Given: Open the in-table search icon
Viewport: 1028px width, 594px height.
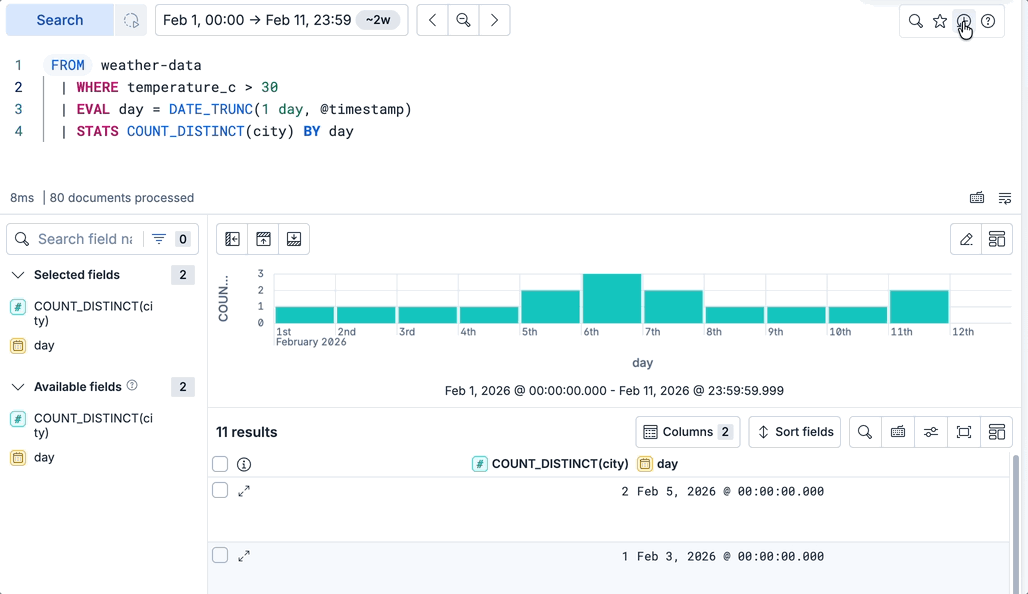Looking at the screenshot, I should [865, 431].
